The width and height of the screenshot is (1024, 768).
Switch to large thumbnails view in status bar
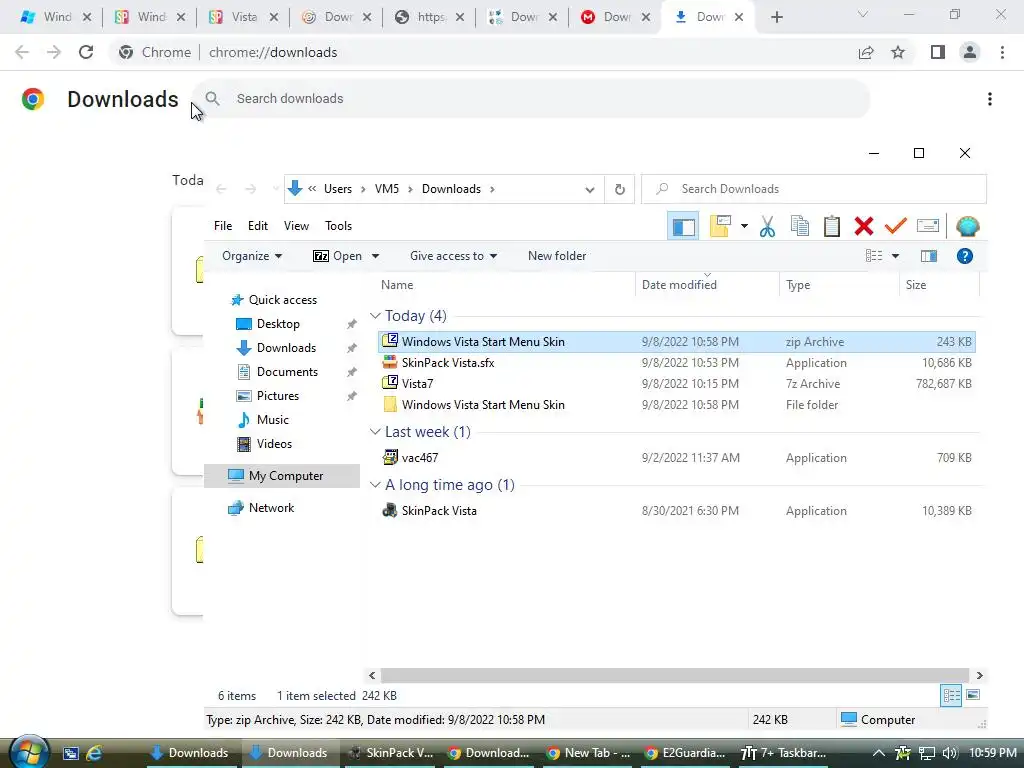(x=973, y=695)
